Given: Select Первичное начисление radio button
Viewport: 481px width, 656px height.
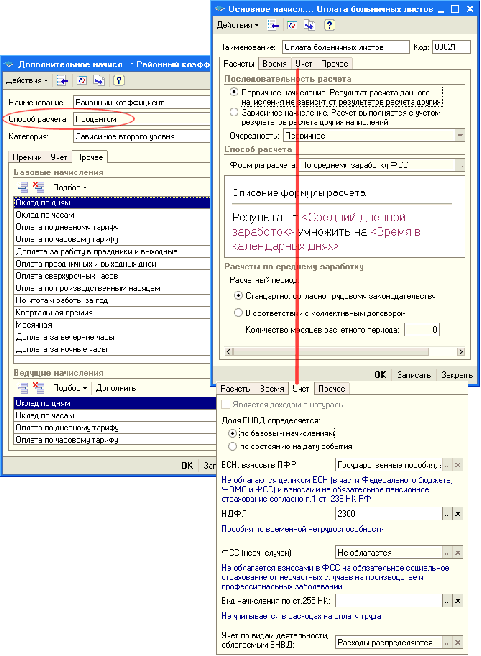Looking at the screenshot, I should coord(234,92).
